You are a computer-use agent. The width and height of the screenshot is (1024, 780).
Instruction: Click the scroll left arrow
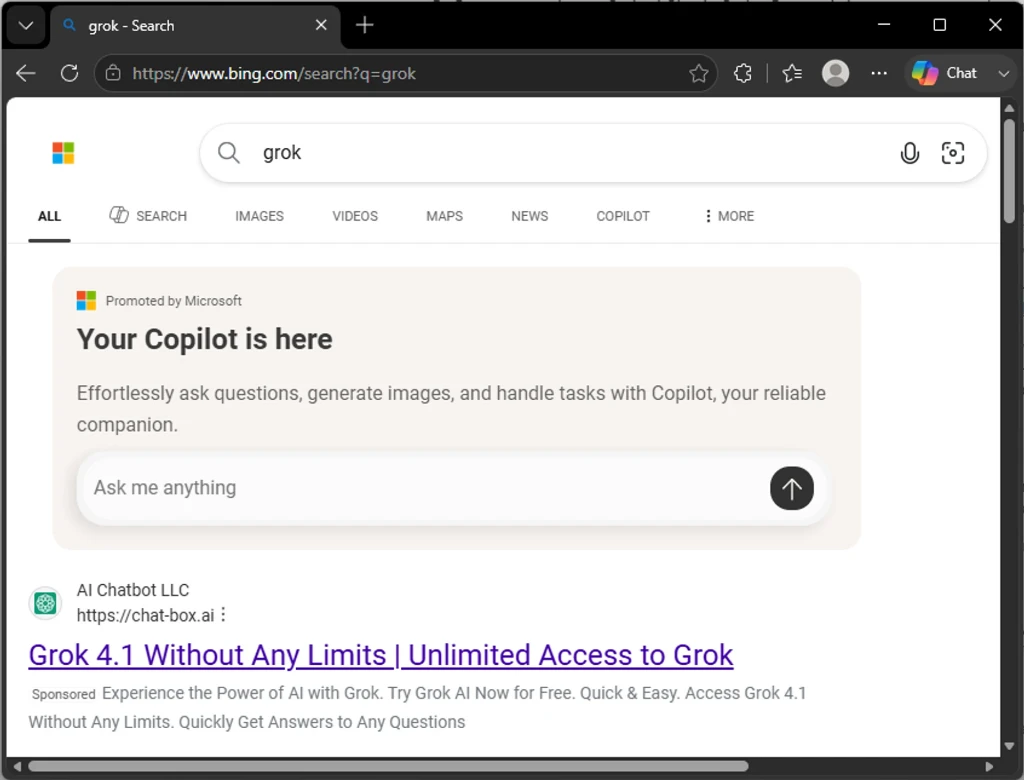(x=18, y=766)
